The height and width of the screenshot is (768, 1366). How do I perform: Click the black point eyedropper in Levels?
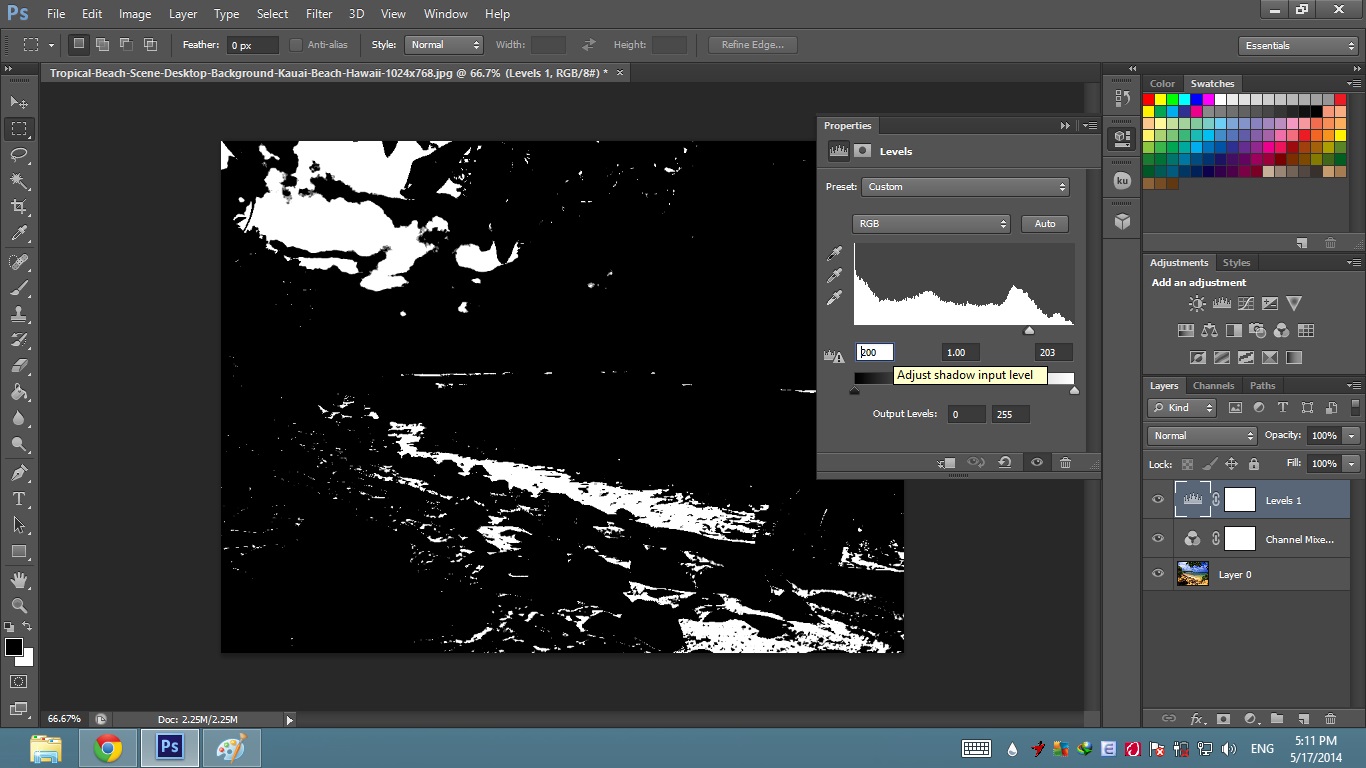pyautogui.click(x=834, y=254)
